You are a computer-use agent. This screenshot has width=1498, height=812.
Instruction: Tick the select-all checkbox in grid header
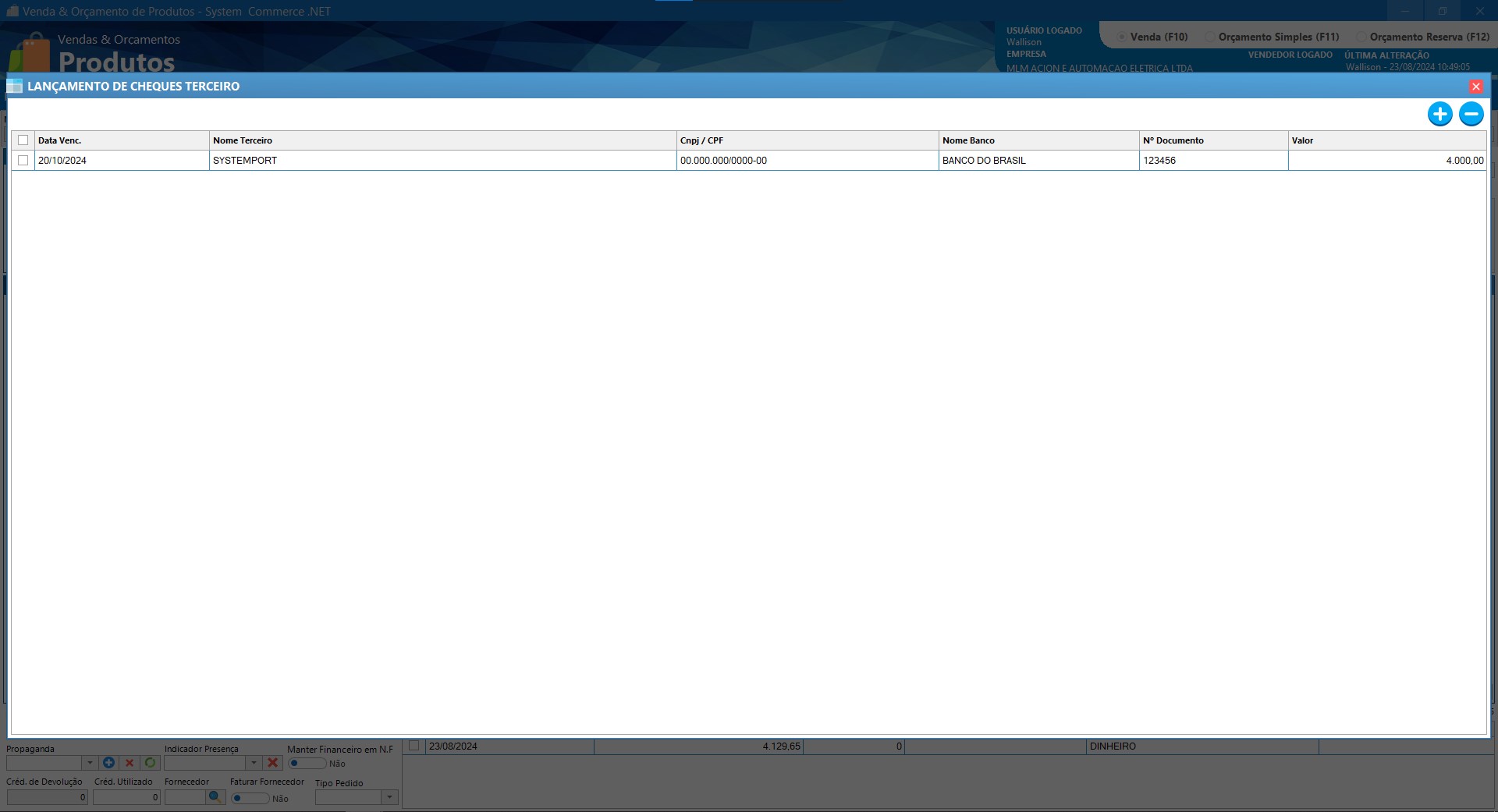click(x=23, y=140)
